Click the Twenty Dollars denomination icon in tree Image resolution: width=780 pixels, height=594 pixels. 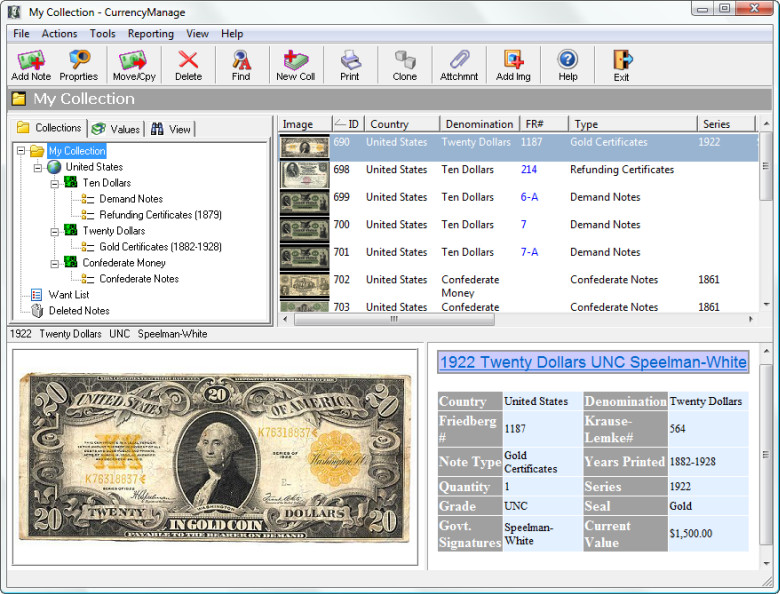(x=71, y=230)
